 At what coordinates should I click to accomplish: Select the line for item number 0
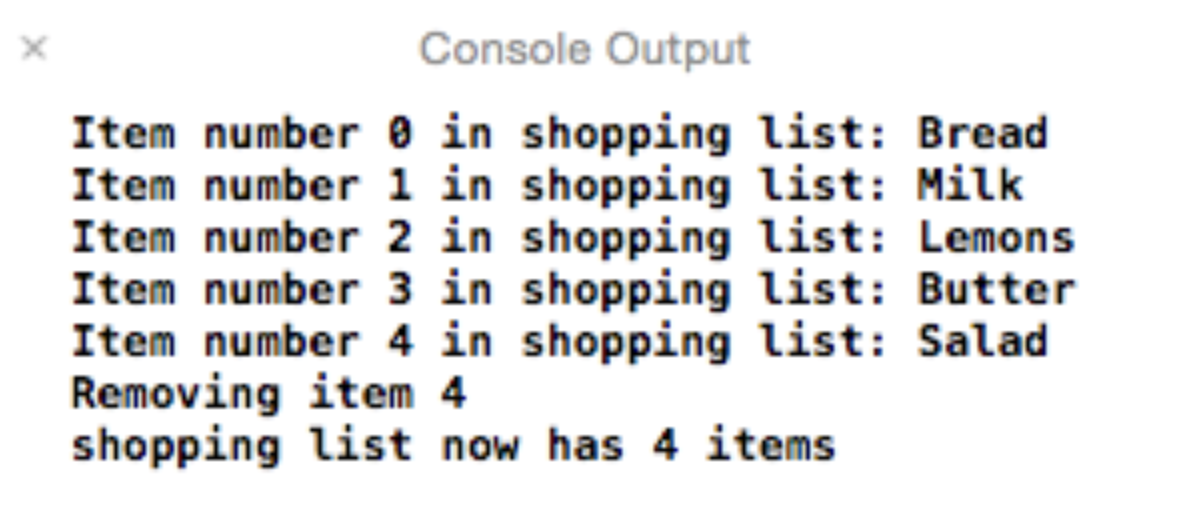coord(559,135)
